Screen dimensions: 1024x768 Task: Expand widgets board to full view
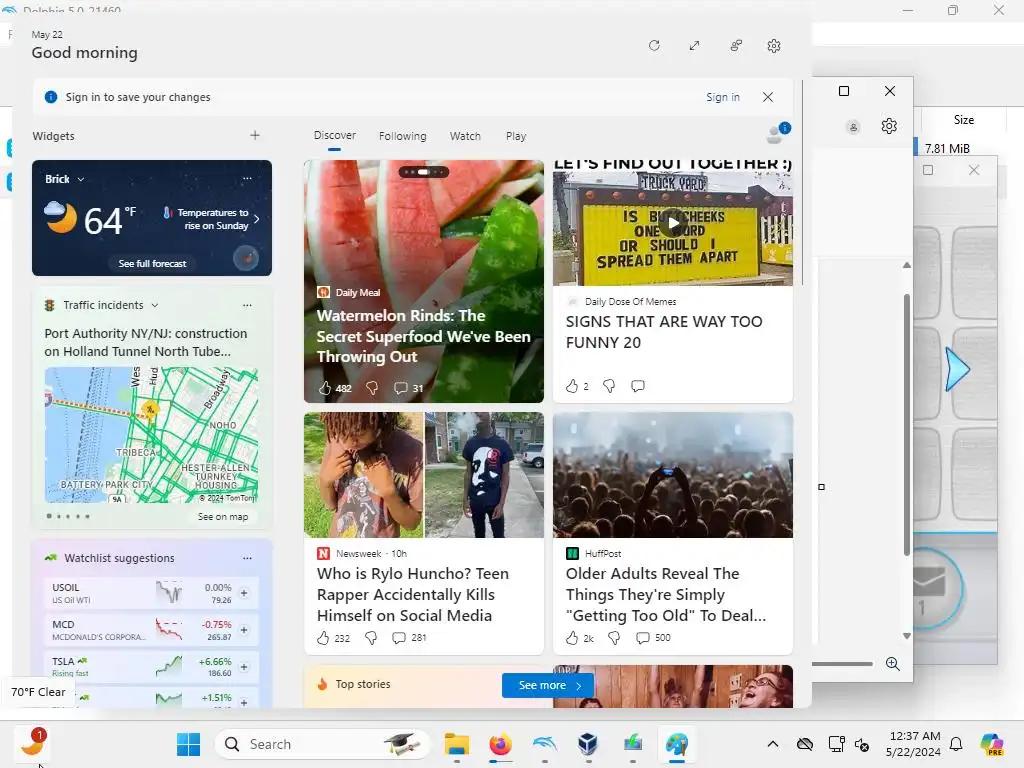coord(694,46)
